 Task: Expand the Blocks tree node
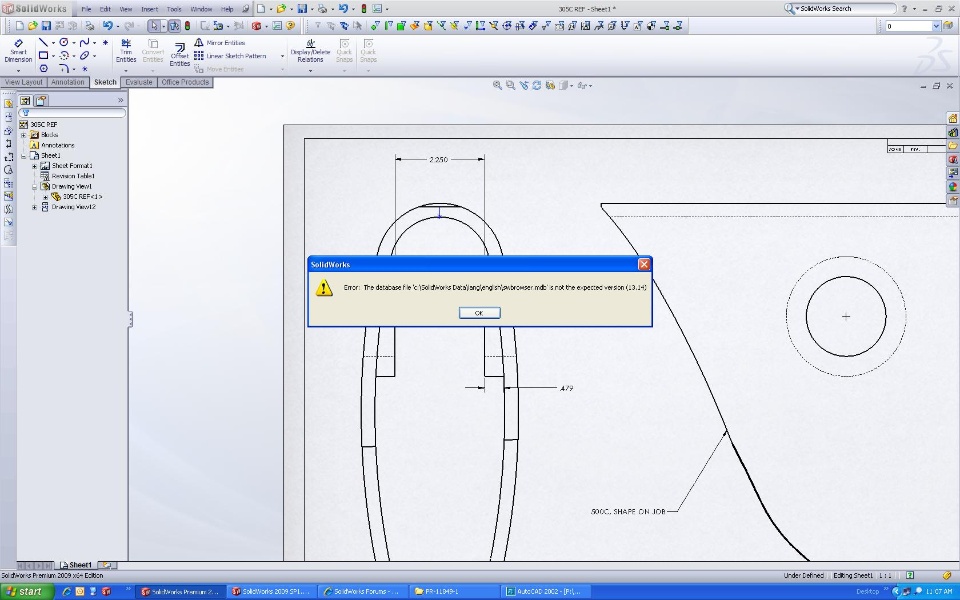tap(23, 135)
